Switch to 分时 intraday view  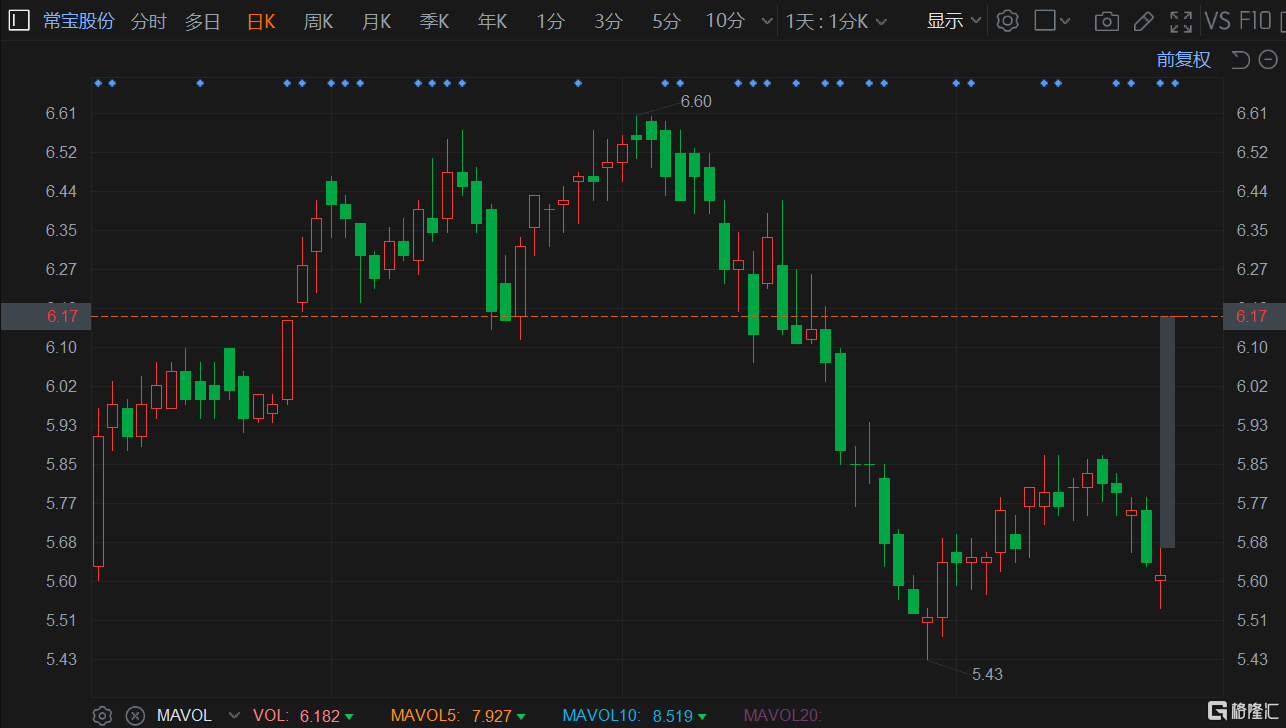(149, 21)
